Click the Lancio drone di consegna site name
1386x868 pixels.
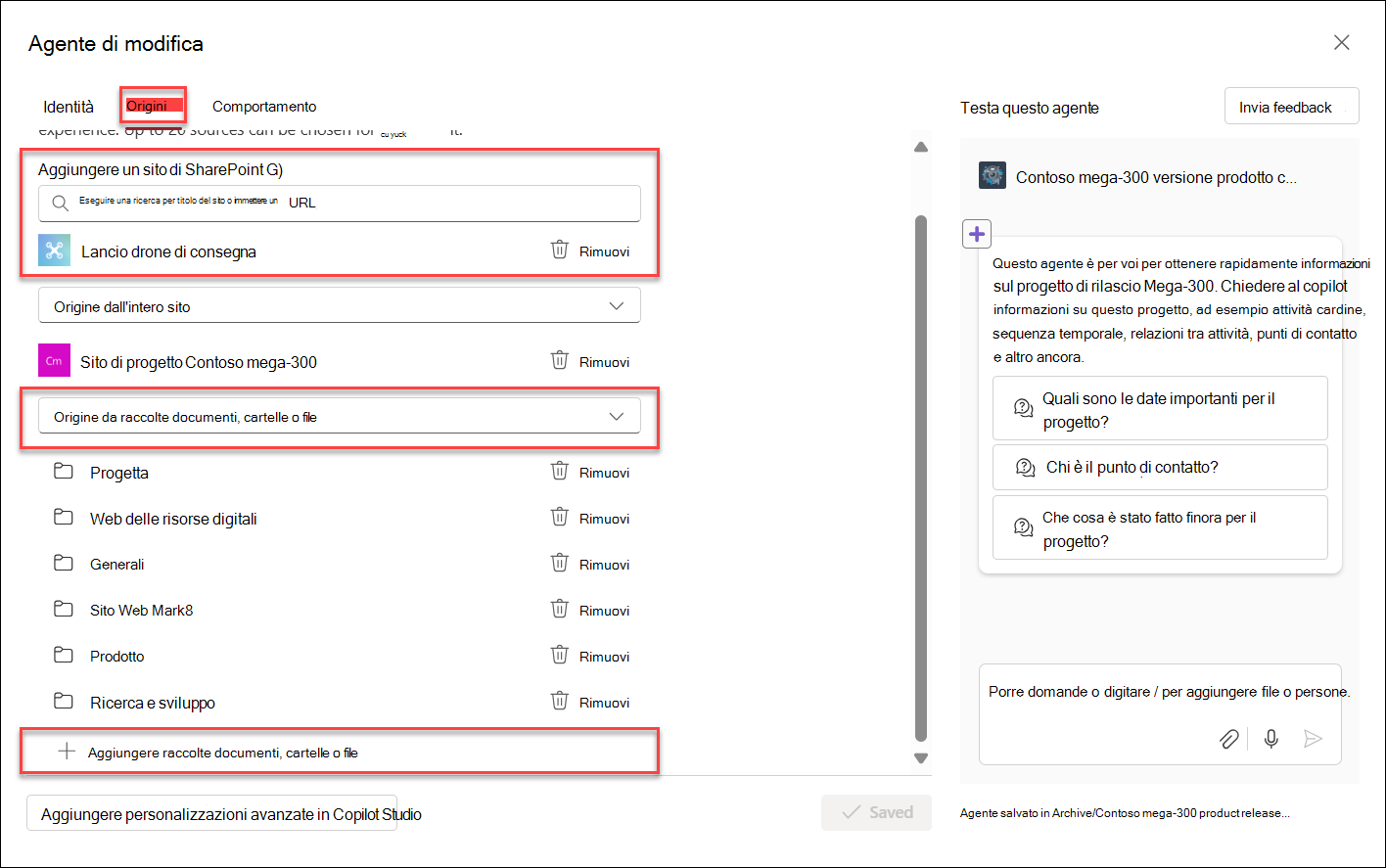[168, 251]
